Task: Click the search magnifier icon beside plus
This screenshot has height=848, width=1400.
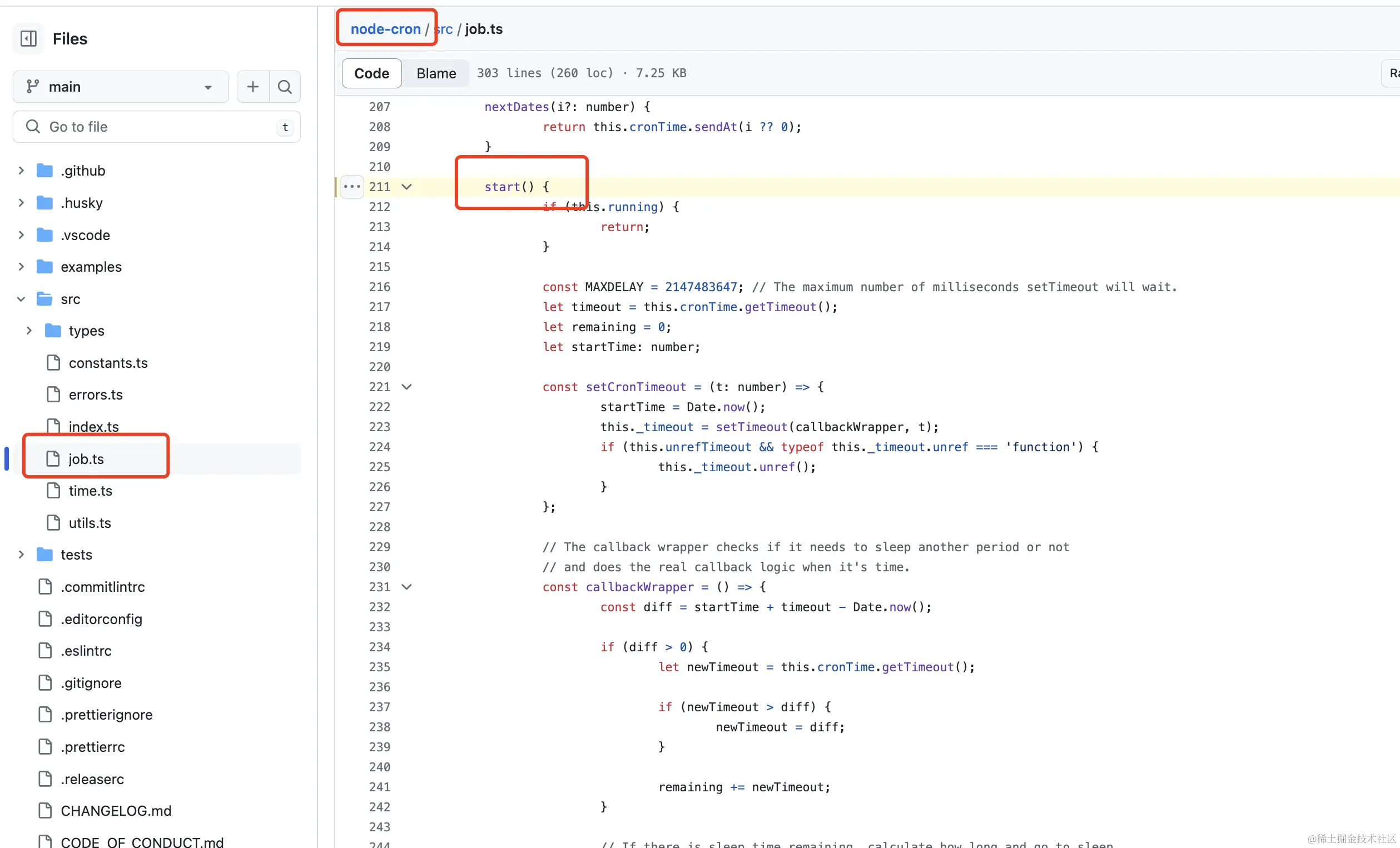Action: [285, 86]
